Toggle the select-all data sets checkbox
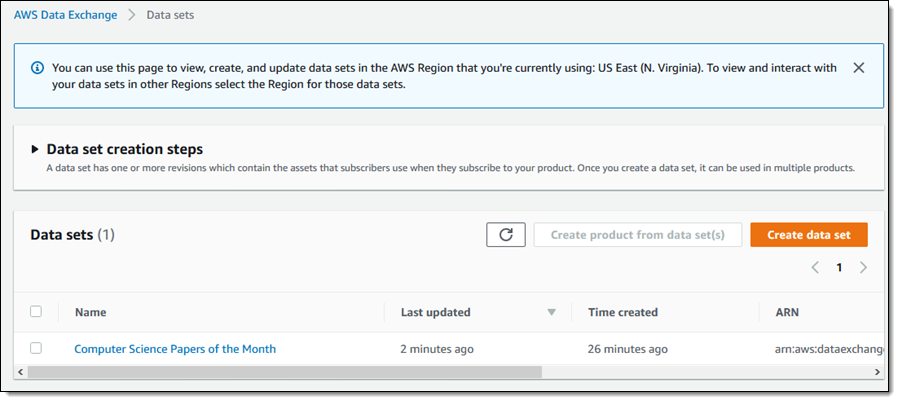The height and width of the screenshot is (402, 899). 36,312
